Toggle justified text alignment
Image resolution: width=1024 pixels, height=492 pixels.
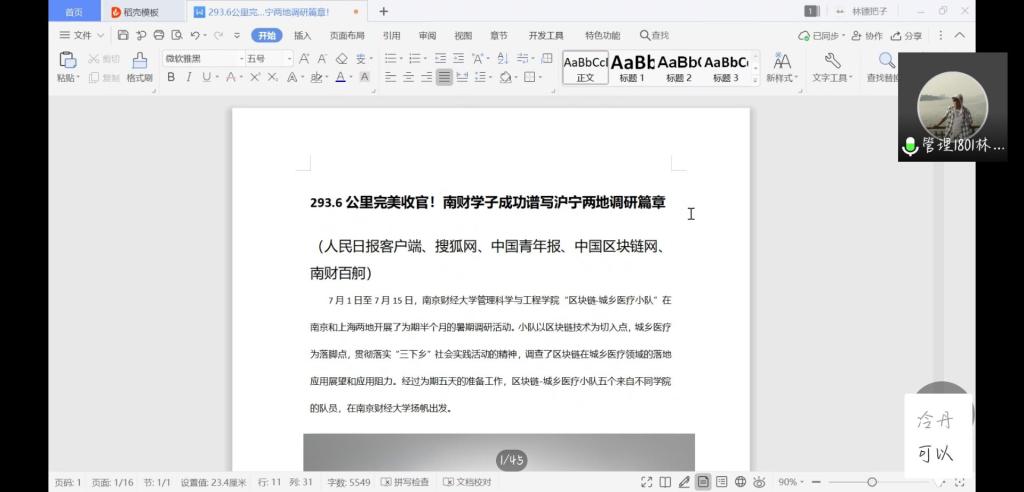tap(444, 77)
